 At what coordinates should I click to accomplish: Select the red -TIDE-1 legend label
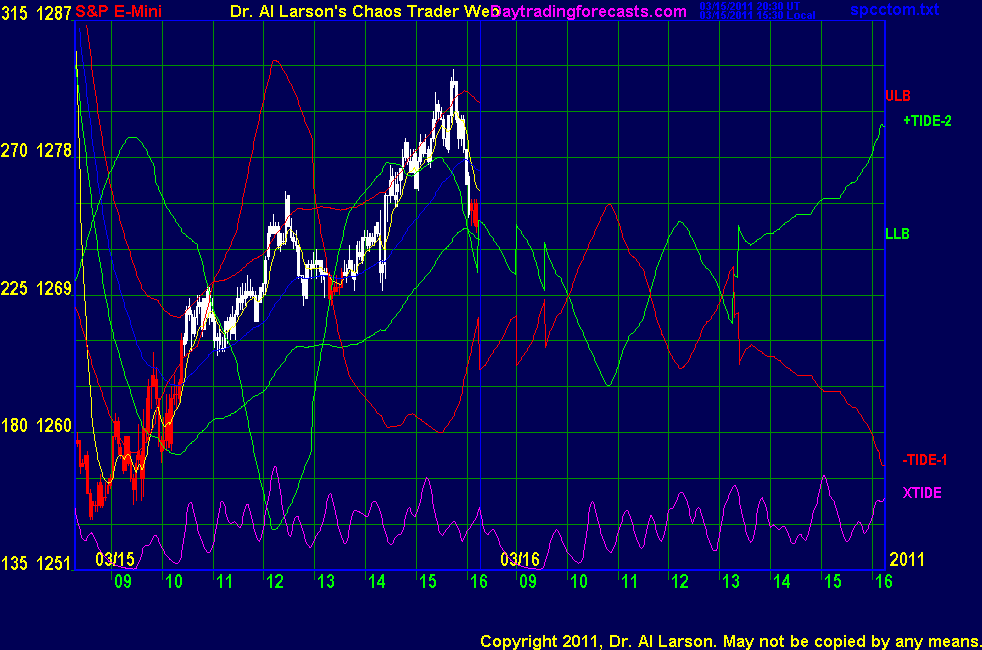(924, 459)
